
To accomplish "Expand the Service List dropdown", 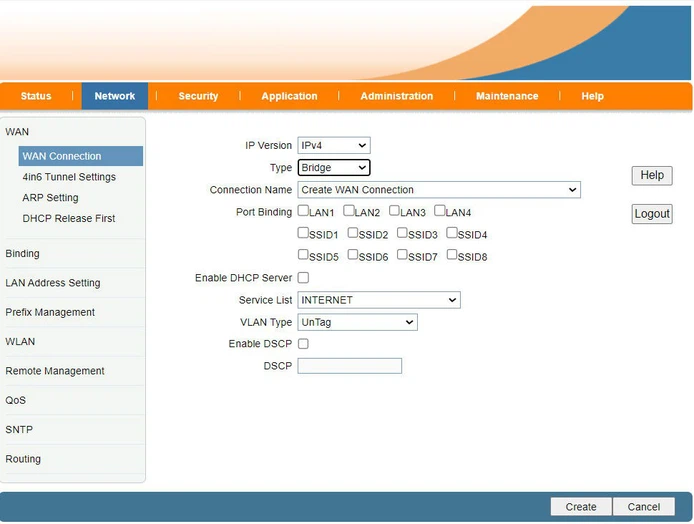I will point(378,300).
